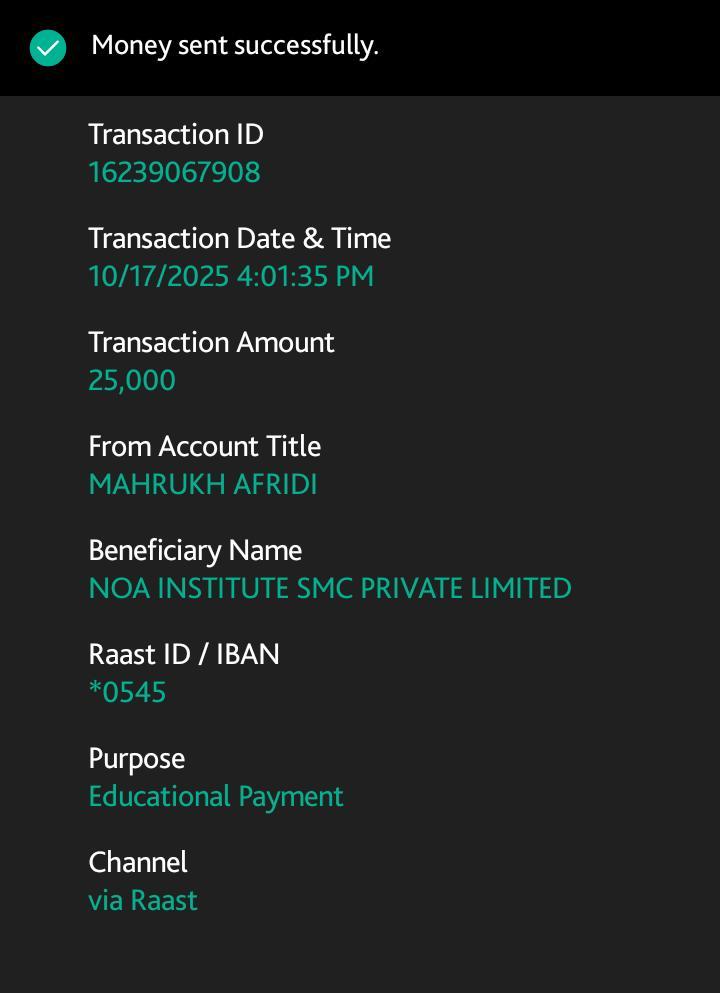The width and height of the screenshot is (720, 993).
Task: Select the Purpose label
Action: point(137,759)
